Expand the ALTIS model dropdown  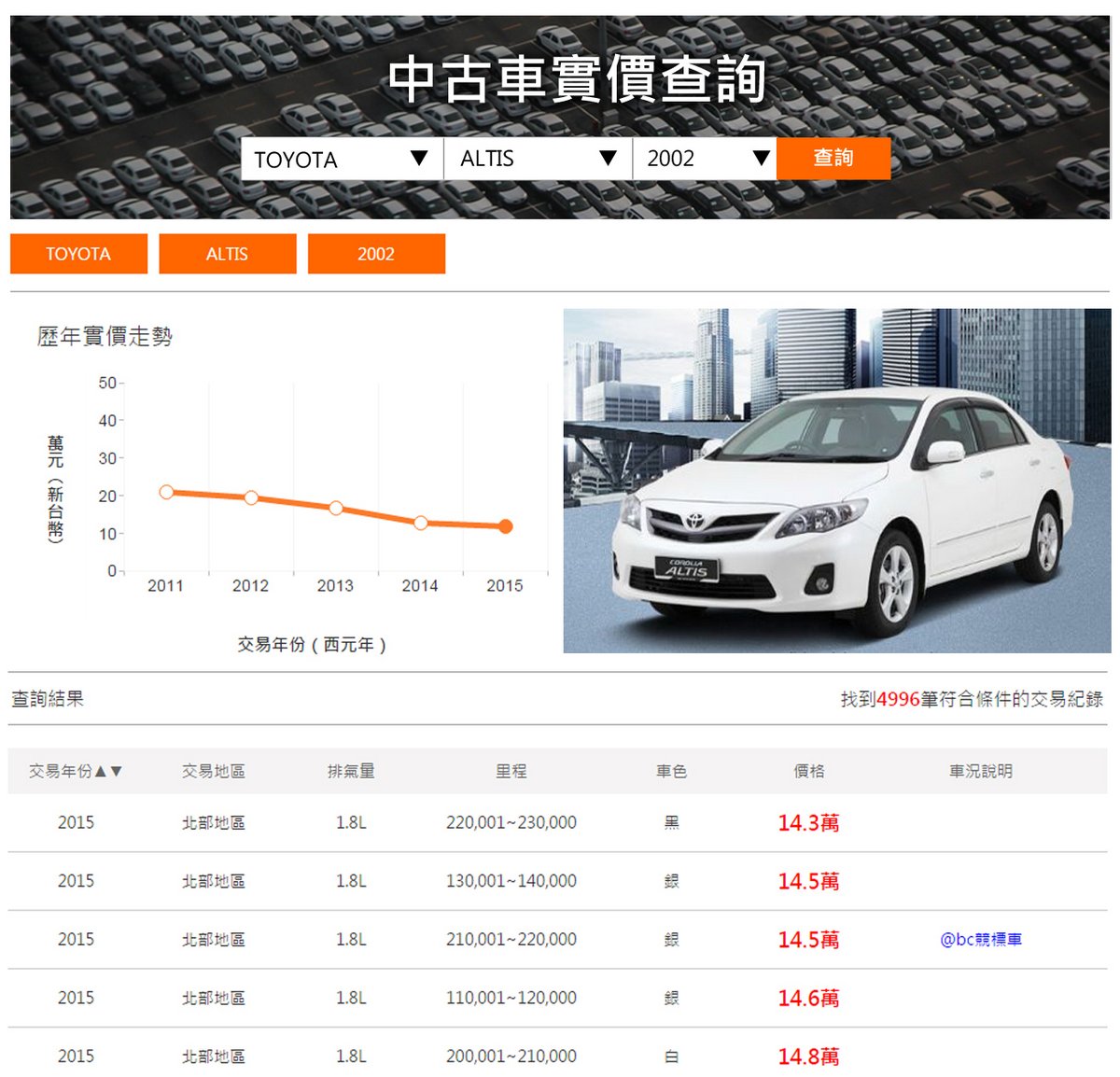pos(538,159)
